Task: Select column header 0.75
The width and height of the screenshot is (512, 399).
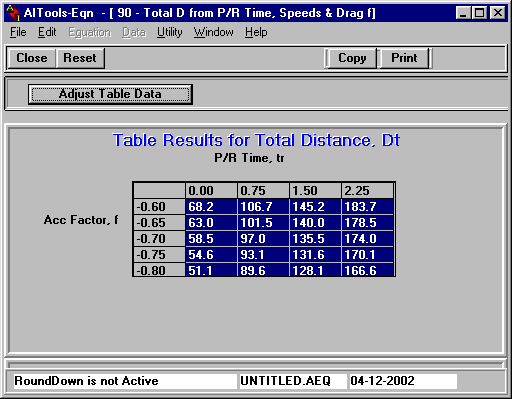Action: point(263,191)
